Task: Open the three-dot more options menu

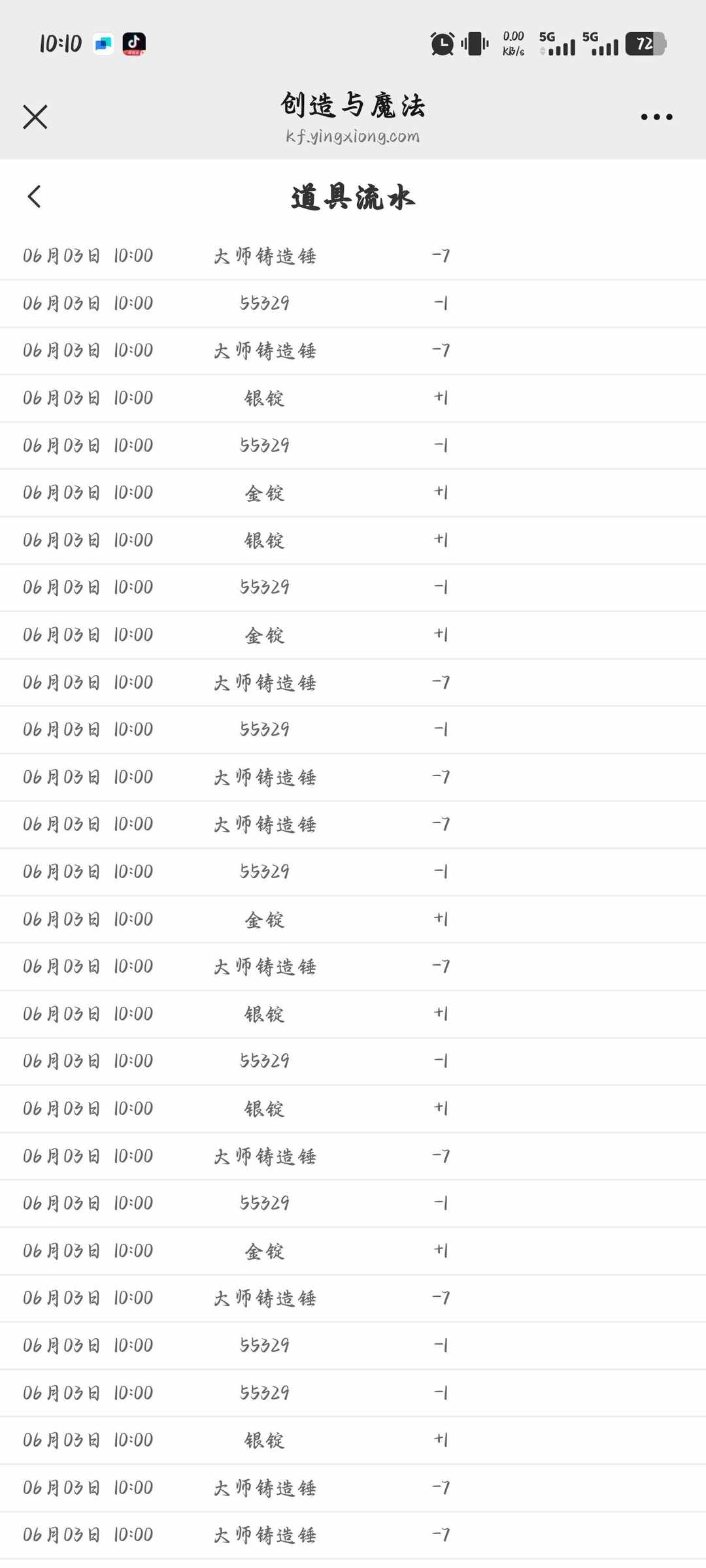Action: [656, 117]
